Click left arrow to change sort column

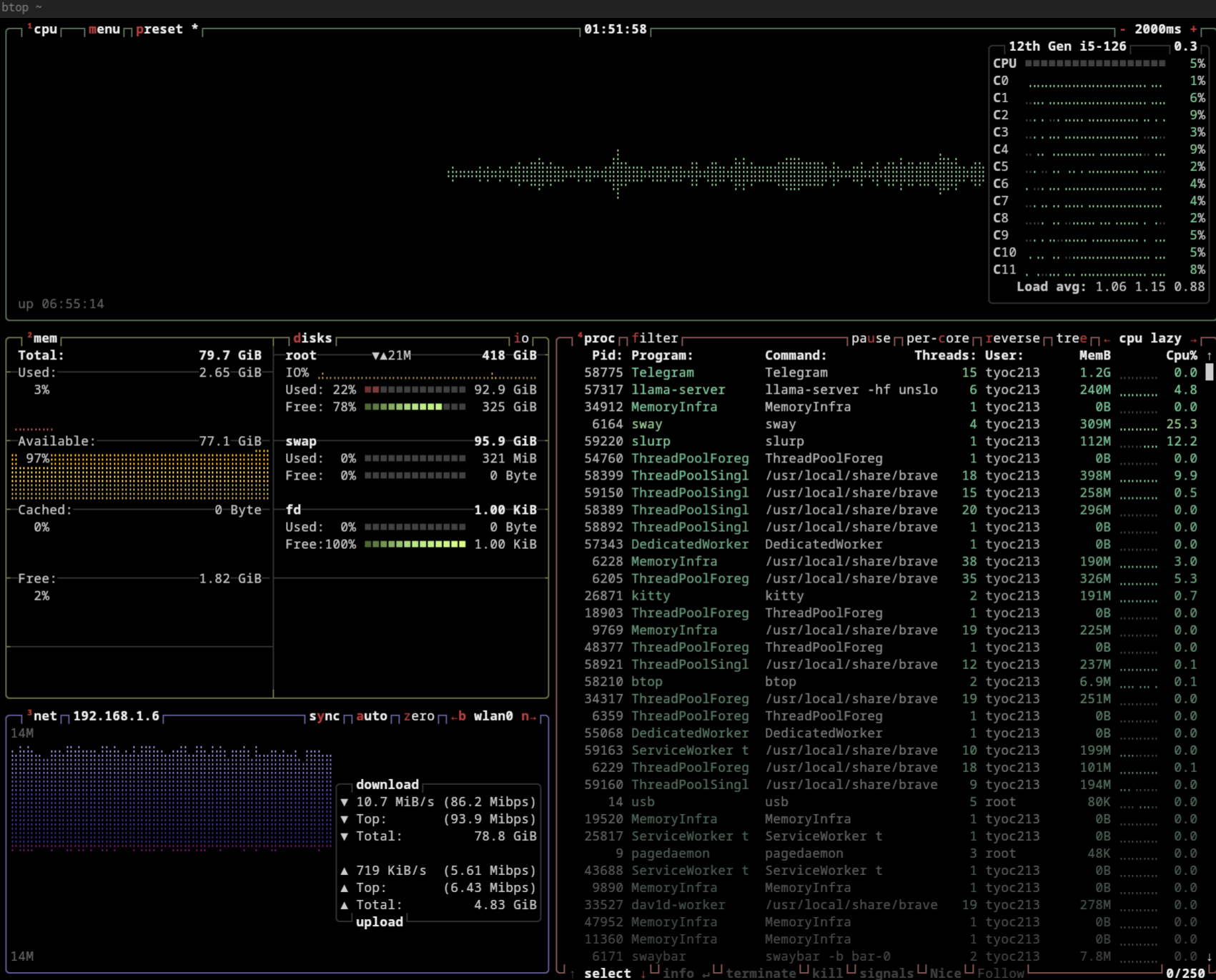coord(1107,339)
